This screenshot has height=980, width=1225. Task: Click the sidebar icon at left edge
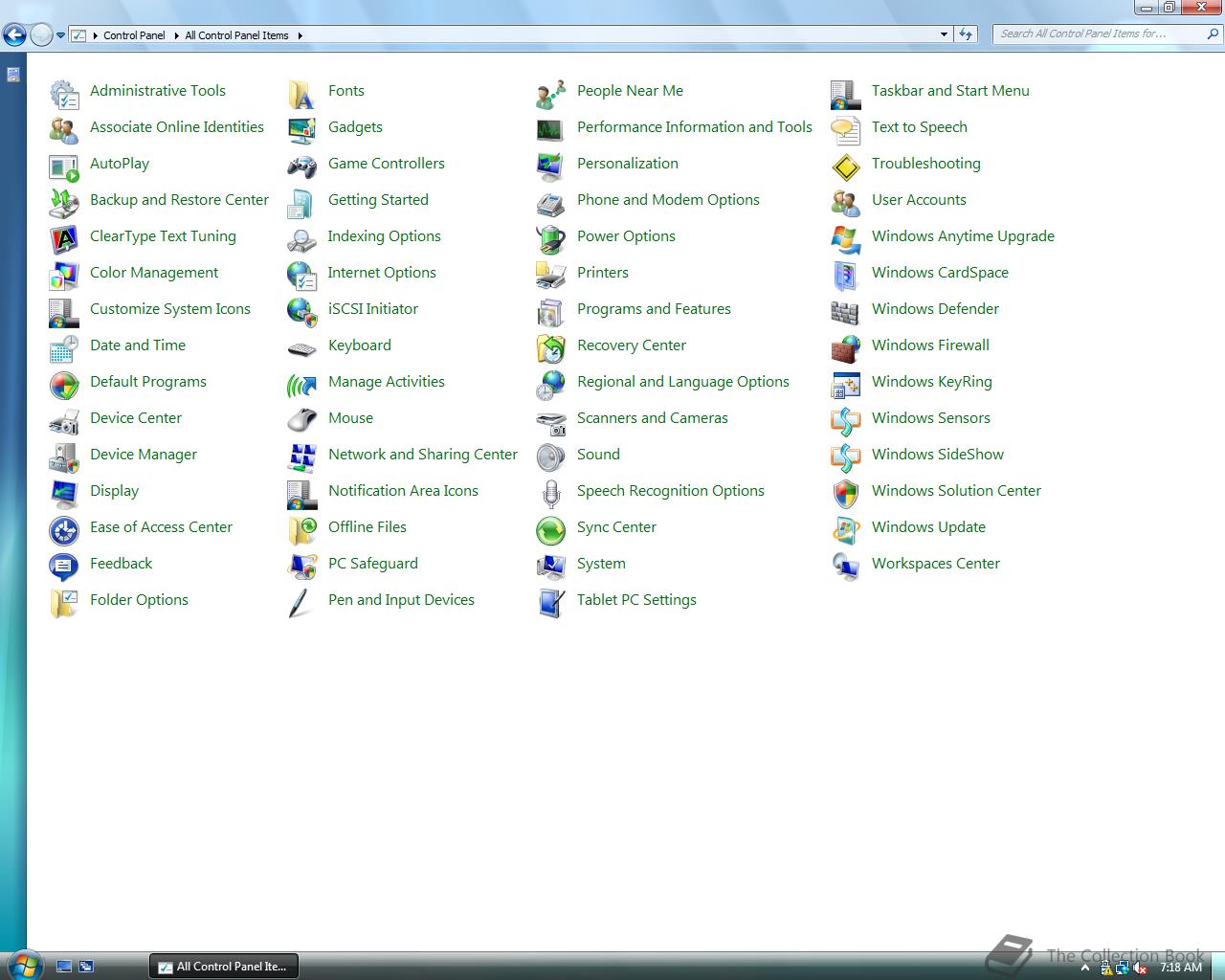(13, 75)
